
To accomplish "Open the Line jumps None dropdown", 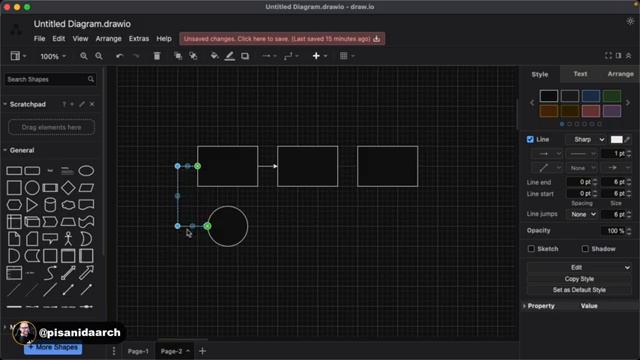I will pos(583,214).
